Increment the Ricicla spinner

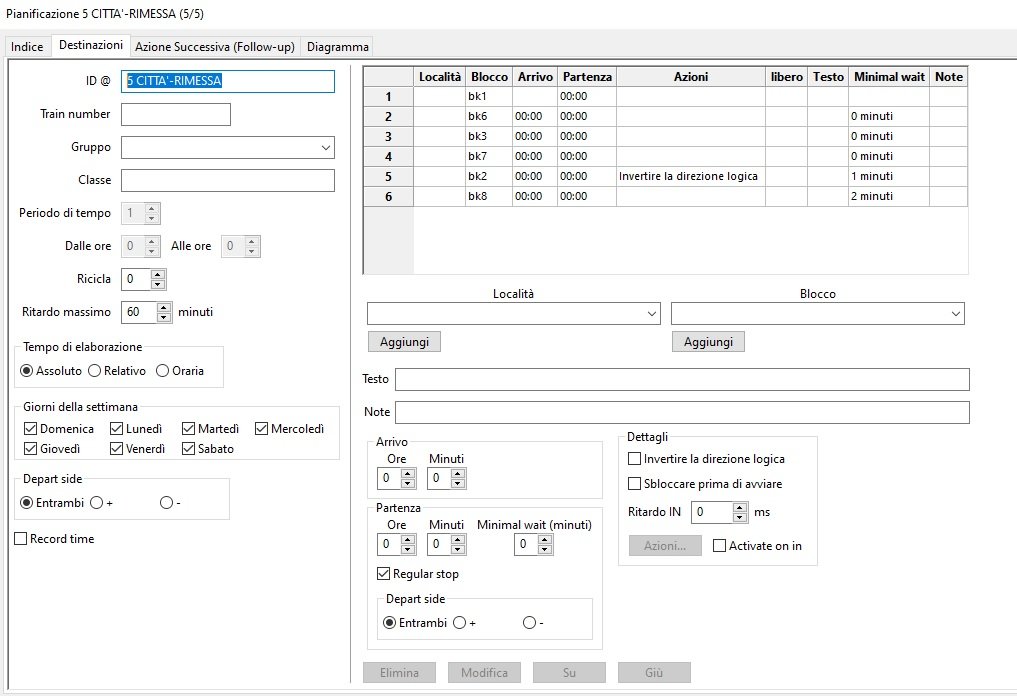tap(158, 273)
